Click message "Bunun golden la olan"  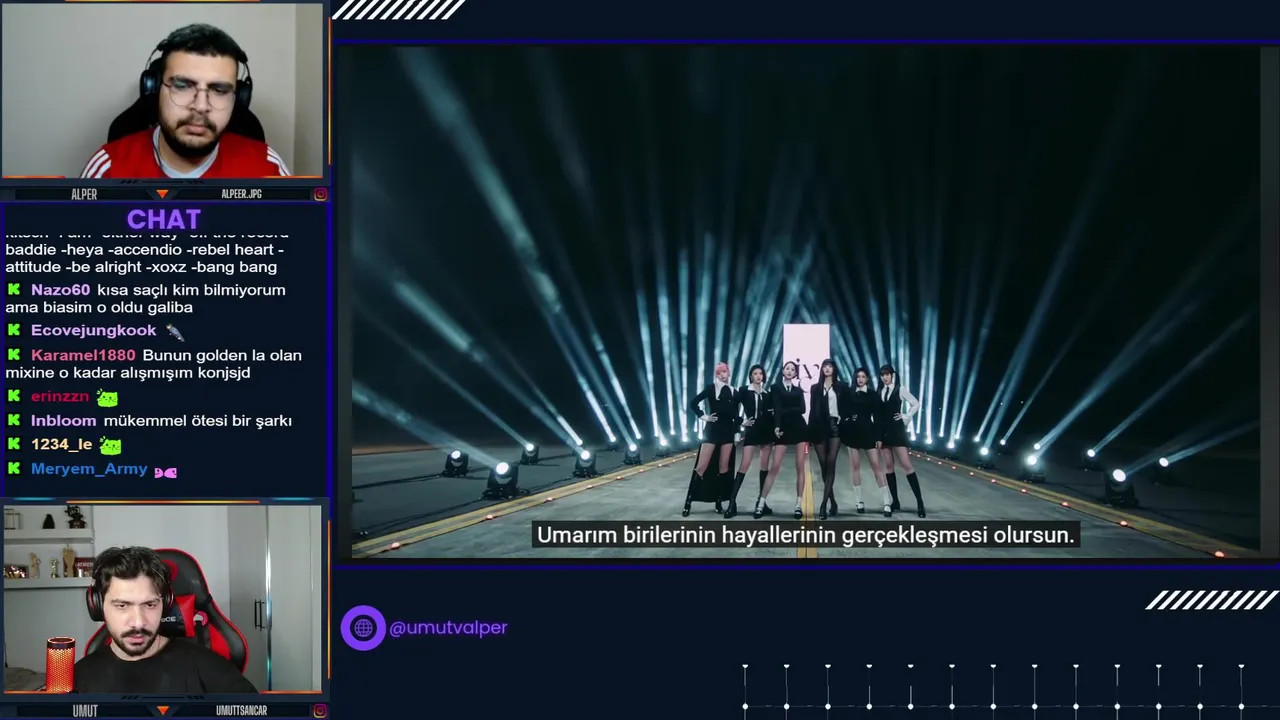click(222, 355)
